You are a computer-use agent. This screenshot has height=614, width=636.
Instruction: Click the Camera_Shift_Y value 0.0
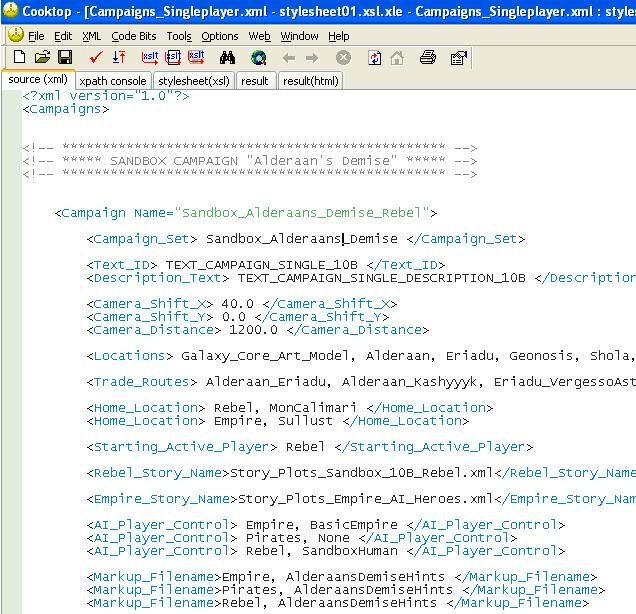[x=233, y=316]
